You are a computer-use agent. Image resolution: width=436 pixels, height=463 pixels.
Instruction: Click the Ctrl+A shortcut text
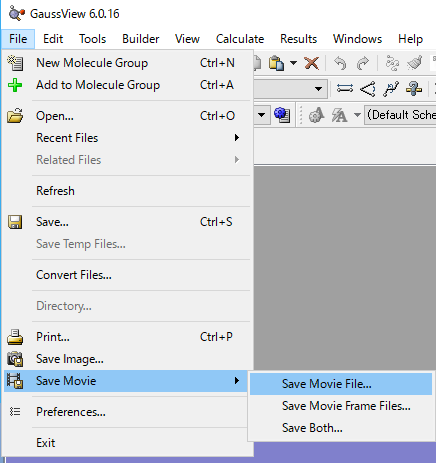pos(217,85)
